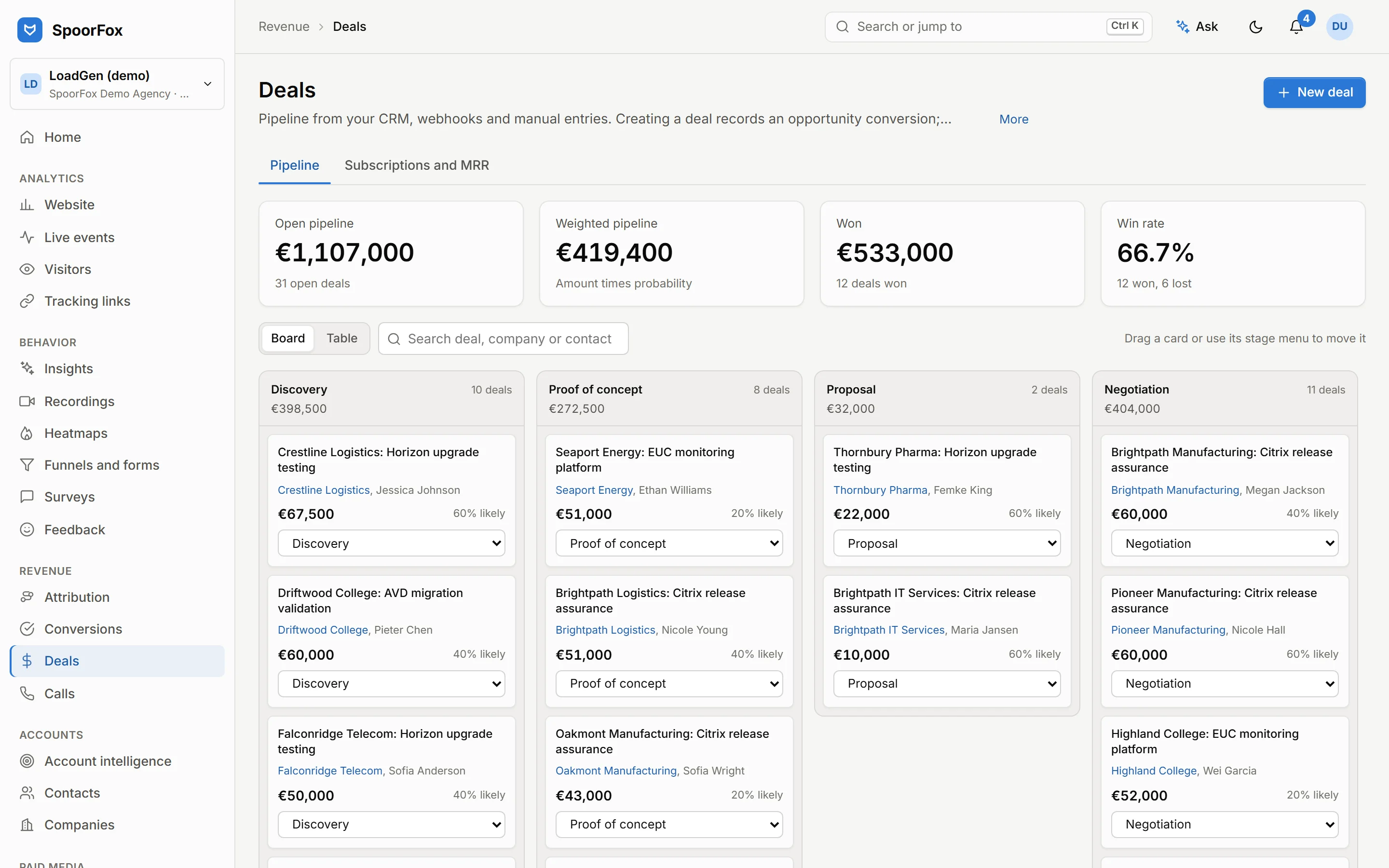Toggle dark mode with the moon icon
The height and width of the screenshot is (868, 1389).
click(x=1255, y=27)
